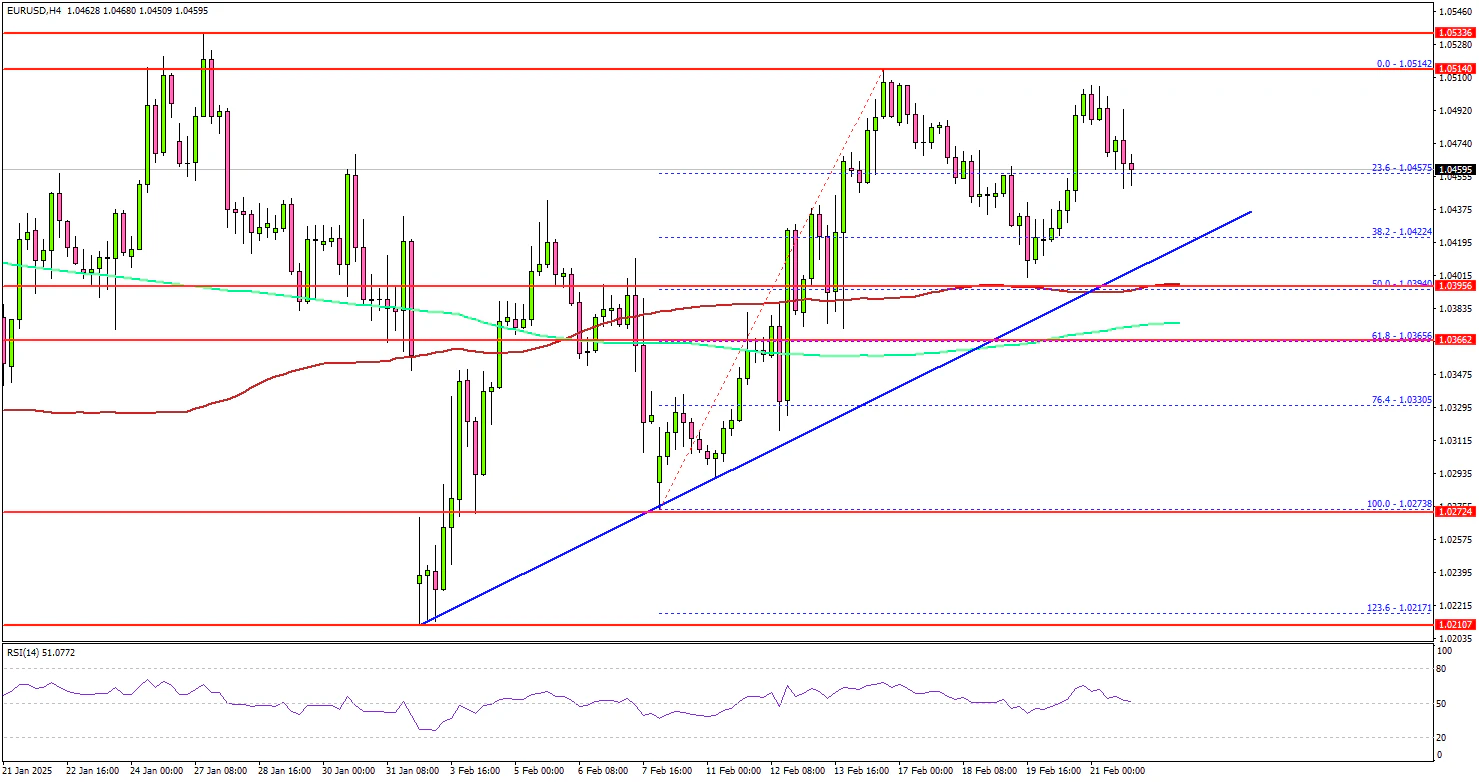The height and width of the screenshot is (782, 1479).
Task: Click the current price 1.04595 black tag
Action: point(1456,170)
